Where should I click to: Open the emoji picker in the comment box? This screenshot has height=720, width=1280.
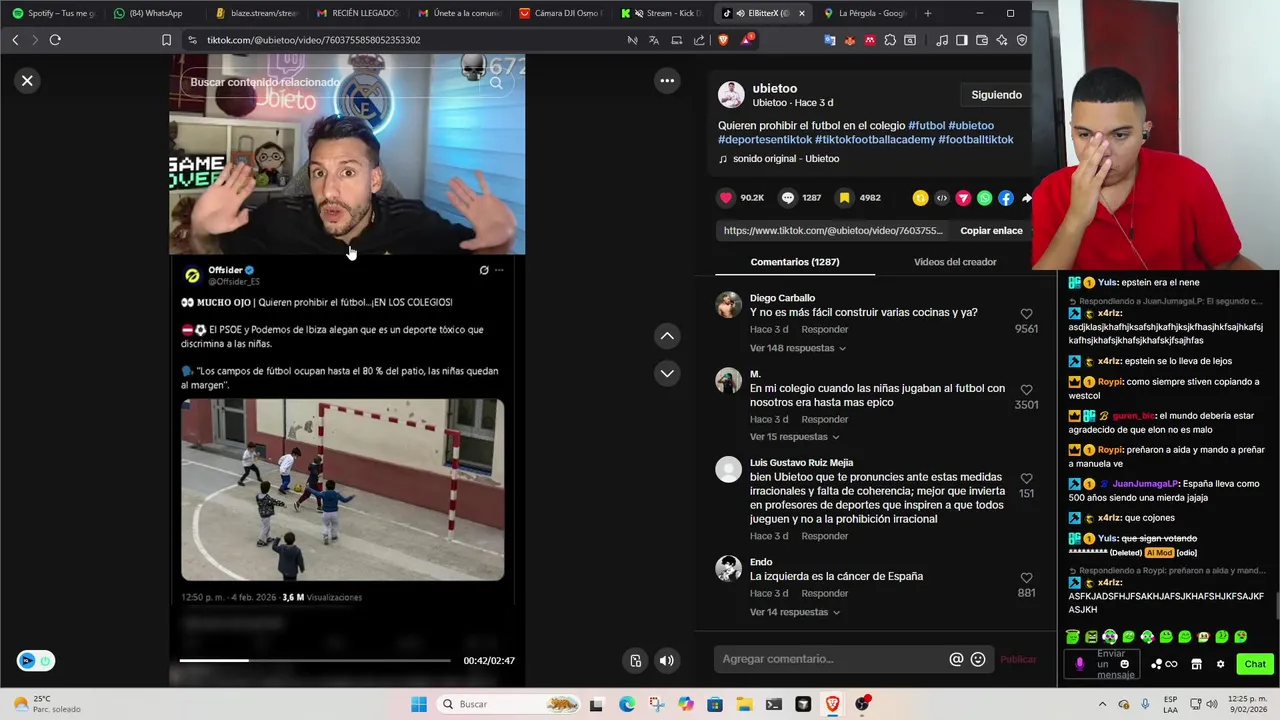978,659
